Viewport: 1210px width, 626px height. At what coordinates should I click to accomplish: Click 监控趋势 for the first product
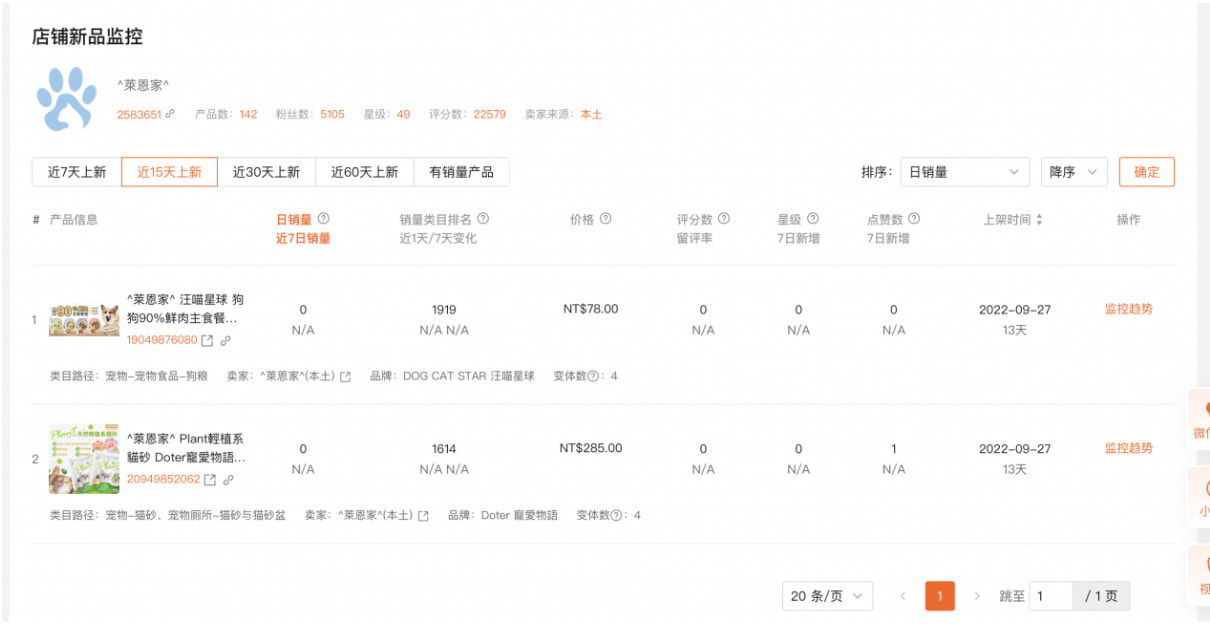click(x=1129, y=308)
